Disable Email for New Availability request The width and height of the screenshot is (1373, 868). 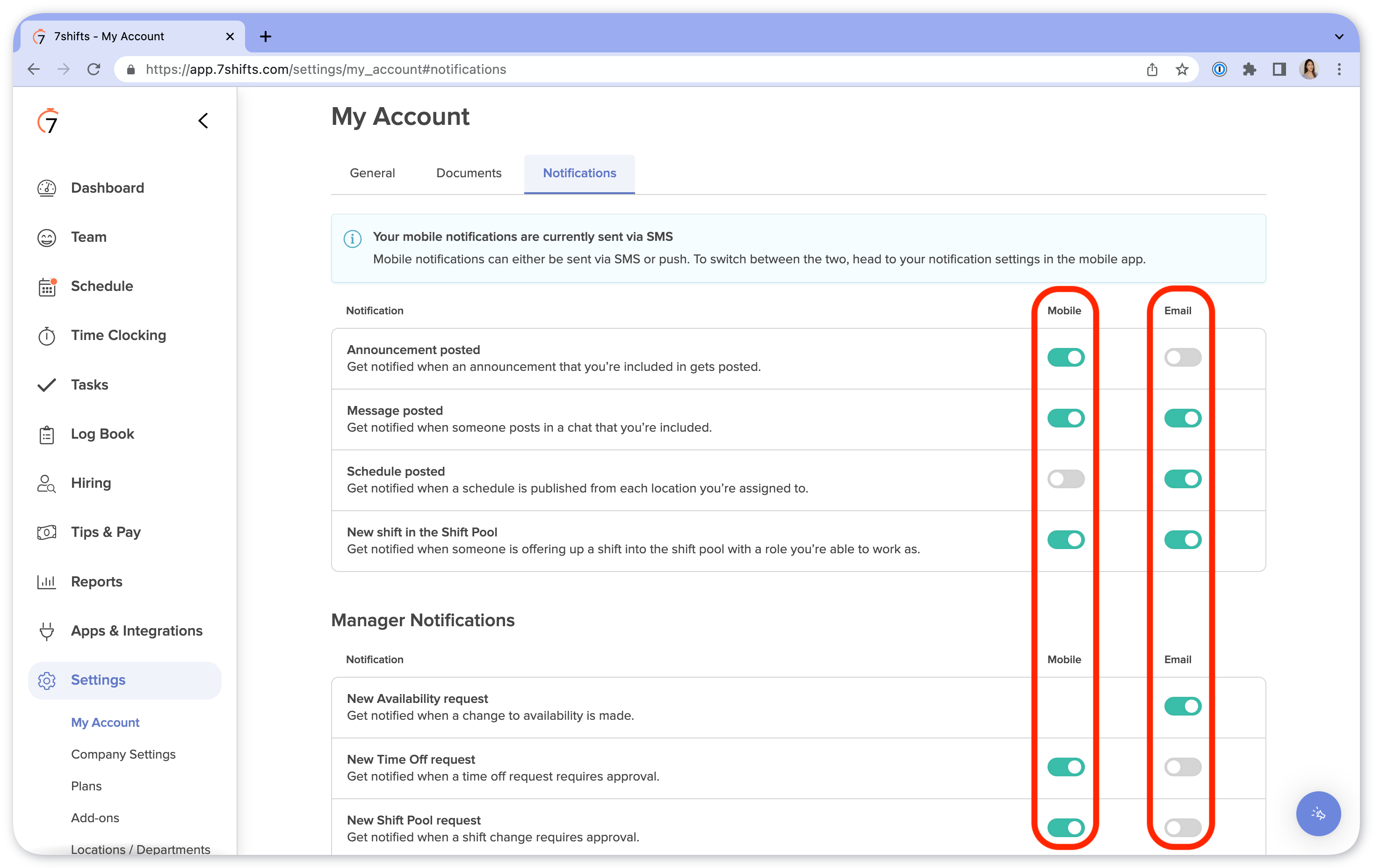tap(1183, 706)
